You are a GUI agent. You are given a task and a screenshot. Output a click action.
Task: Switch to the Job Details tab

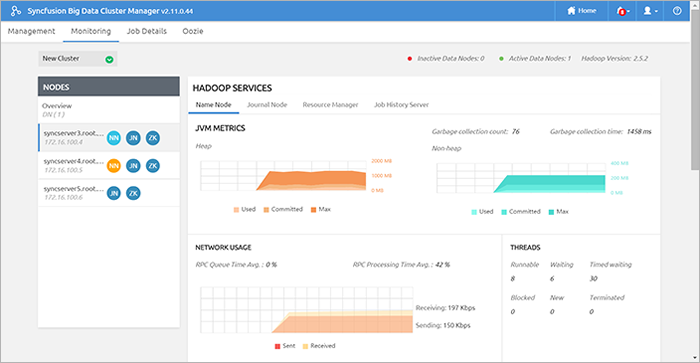(x=146, y=31)
